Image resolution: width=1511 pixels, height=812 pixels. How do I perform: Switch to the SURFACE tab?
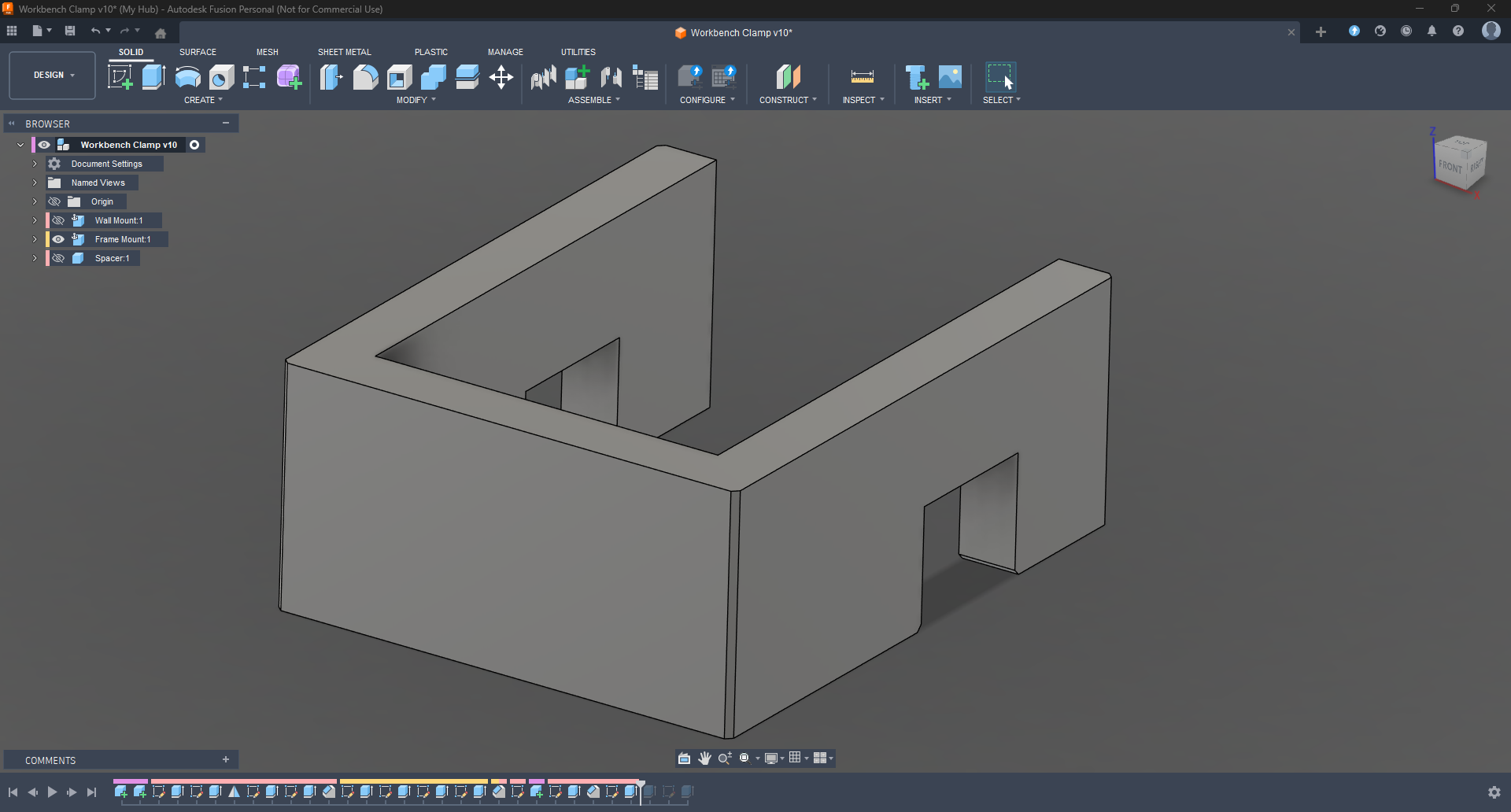point(198,52)
